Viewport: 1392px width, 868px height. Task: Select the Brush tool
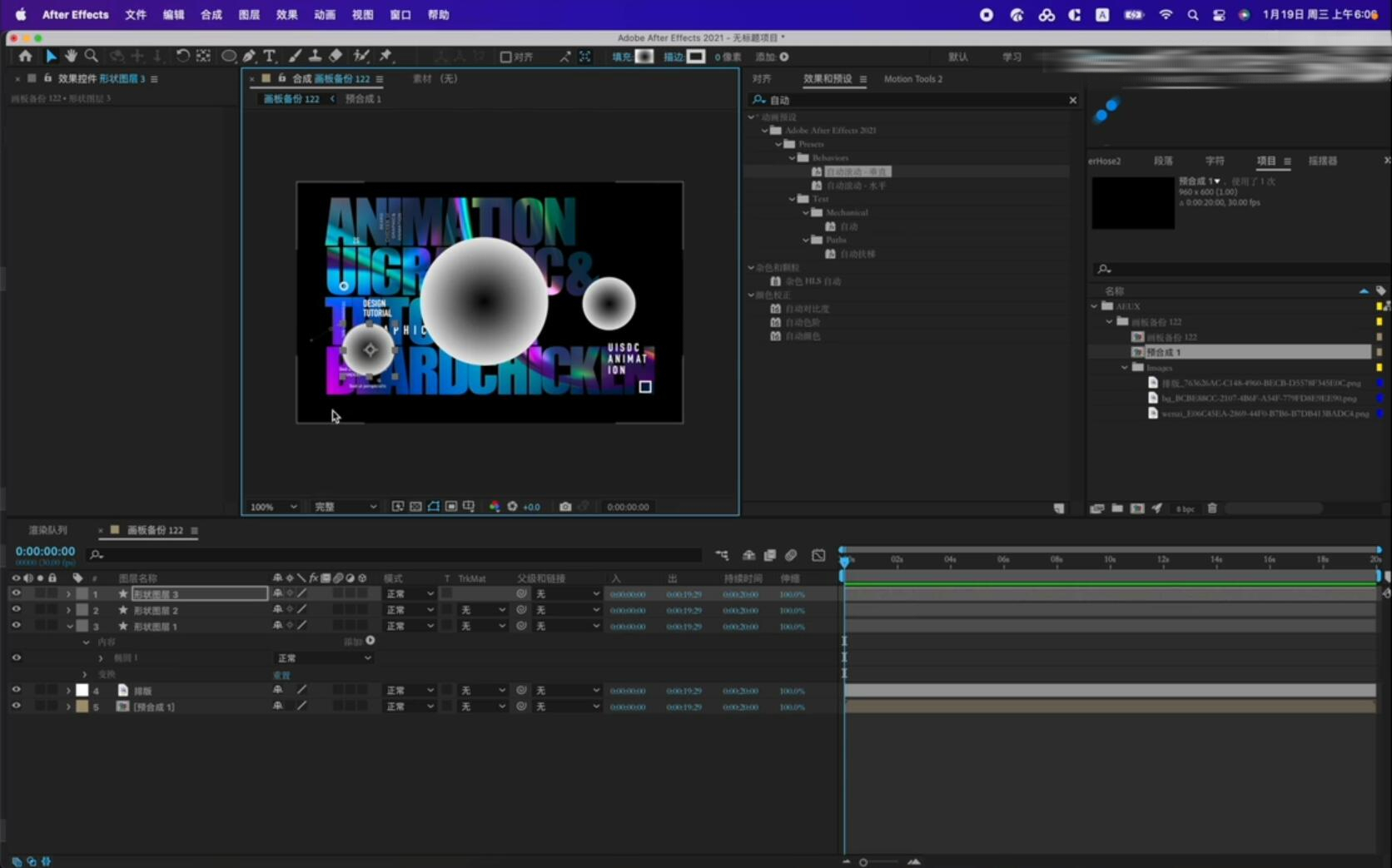pyautogui.click(x=295, y=56)
